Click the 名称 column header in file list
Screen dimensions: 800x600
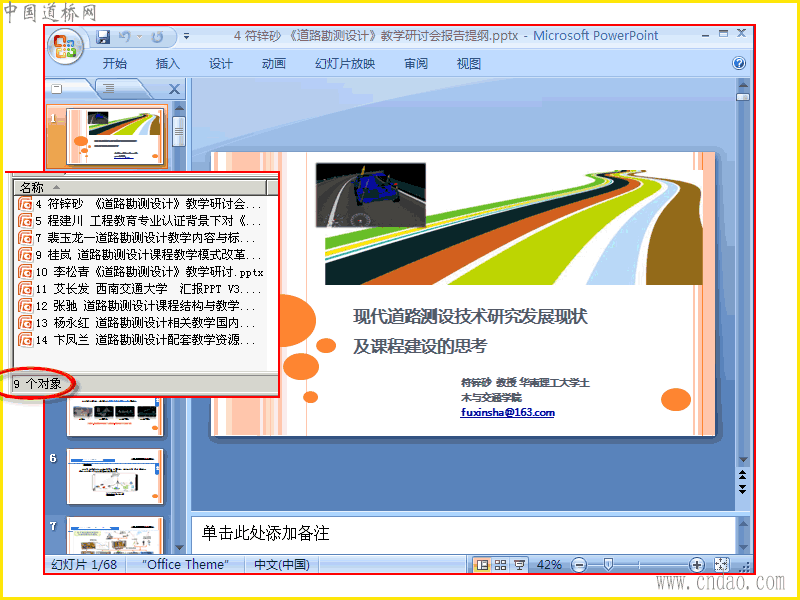click(140, 187)
